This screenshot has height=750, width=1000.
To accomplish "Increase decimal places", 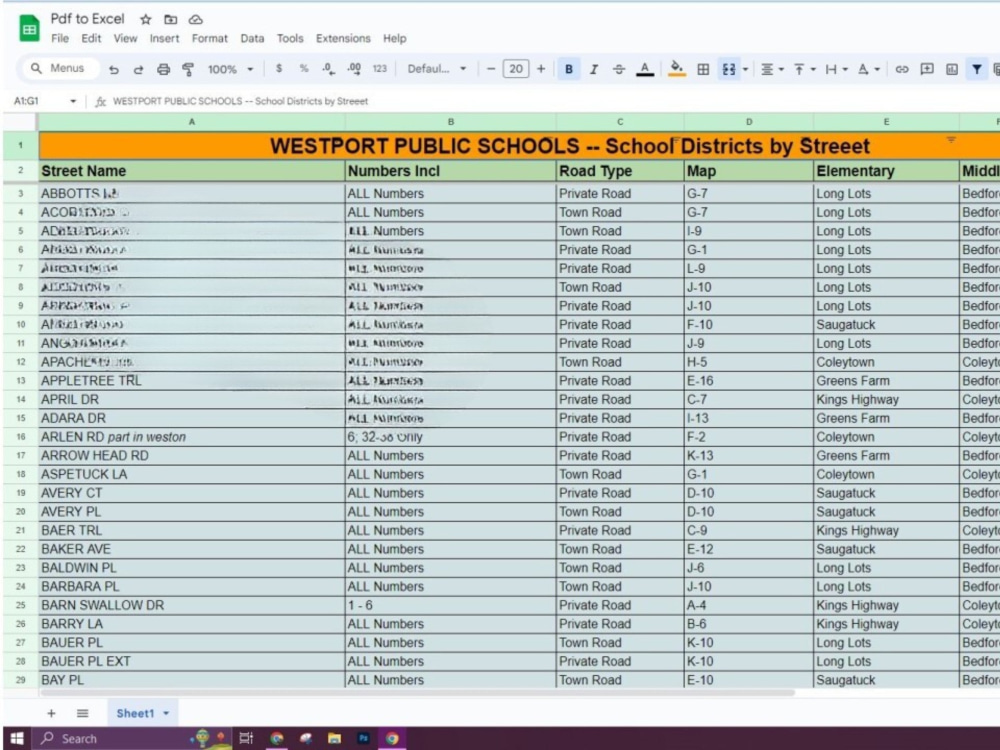I will (355, 68).
